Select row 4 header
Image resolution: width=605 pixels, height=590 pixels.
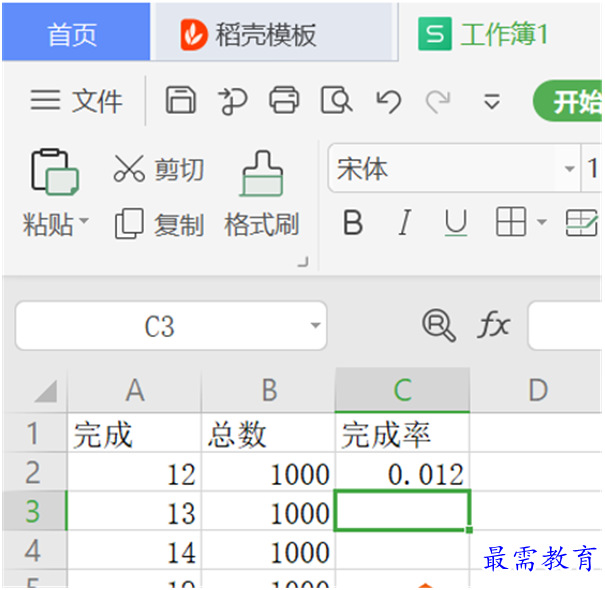coord(34,549)
